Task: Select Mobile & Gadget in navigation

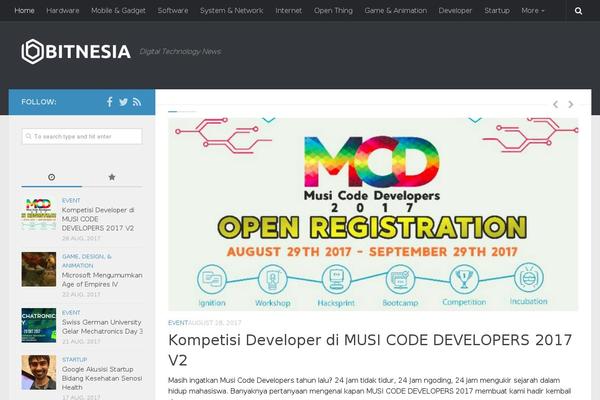Action: [x=118, y=11]
